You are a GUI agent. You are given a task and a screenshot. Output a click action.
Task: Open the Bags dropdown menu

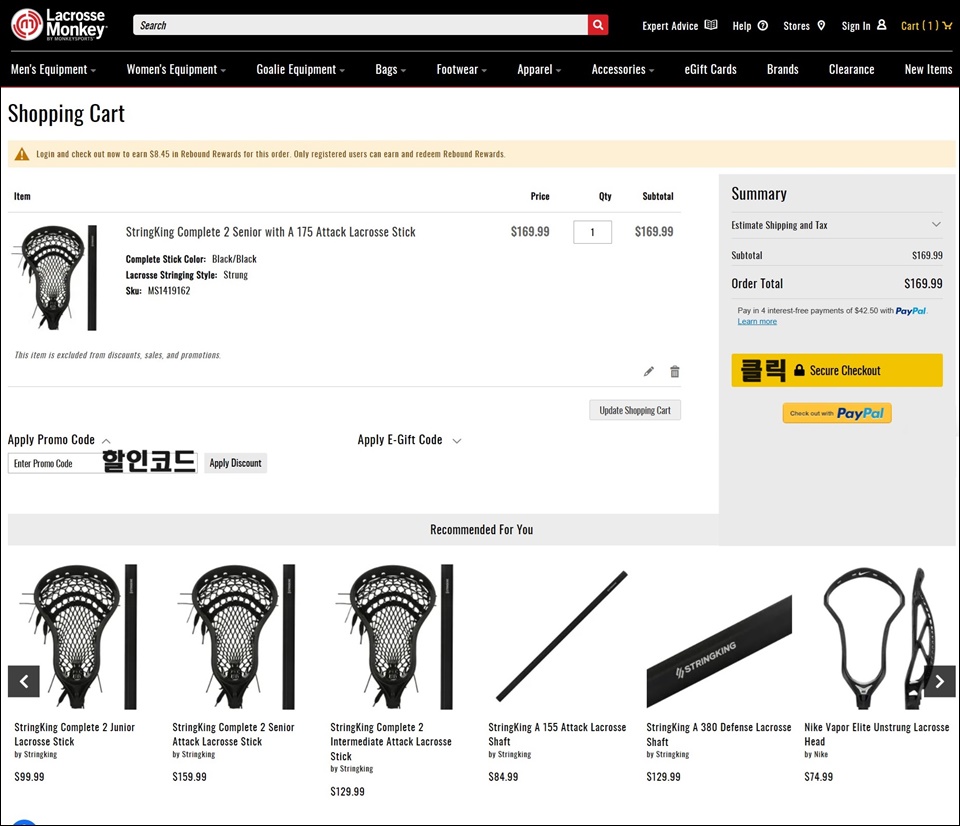(391, 70)
